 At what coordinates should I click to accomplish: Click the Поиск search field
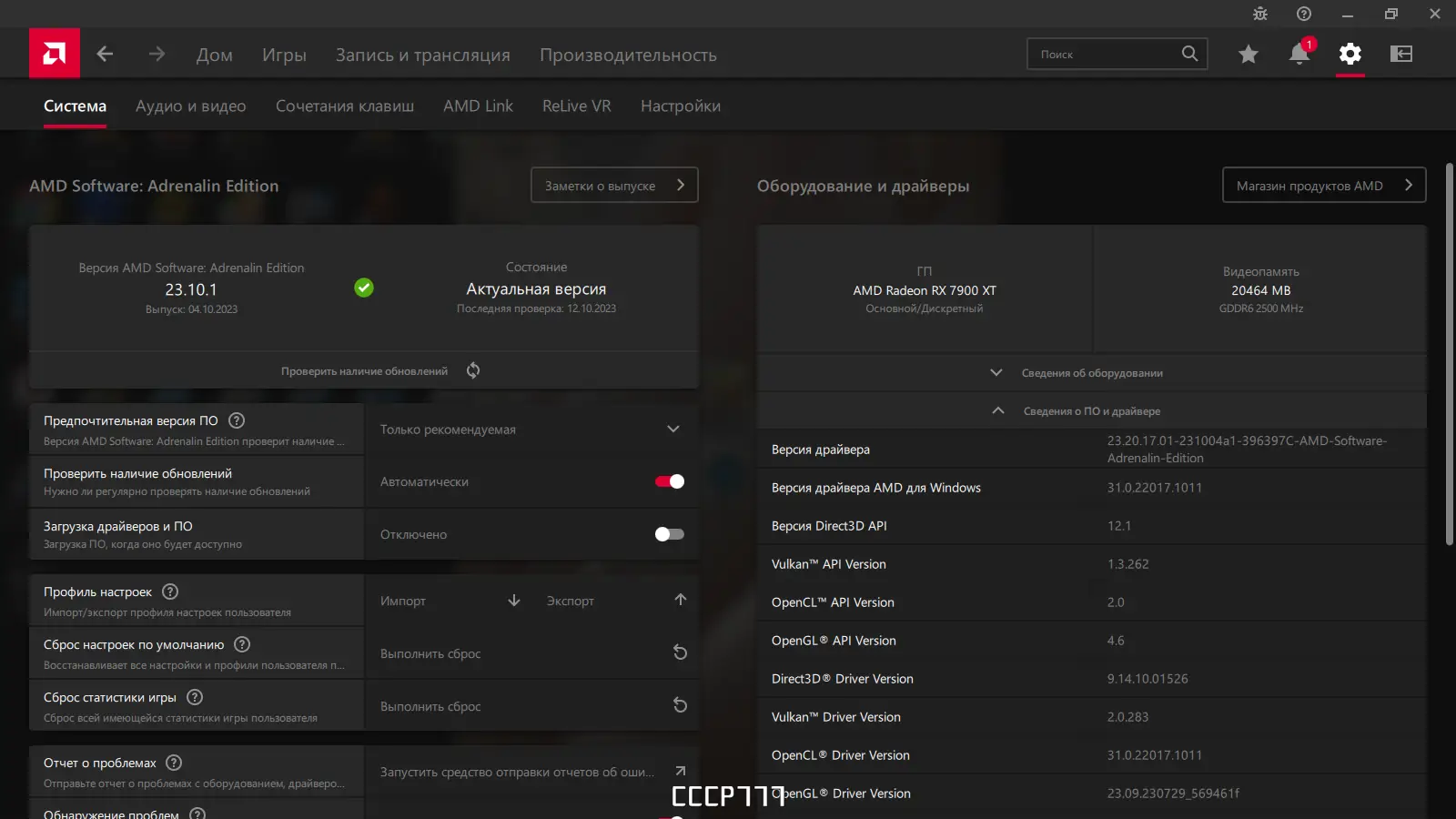pos(1117,54)
